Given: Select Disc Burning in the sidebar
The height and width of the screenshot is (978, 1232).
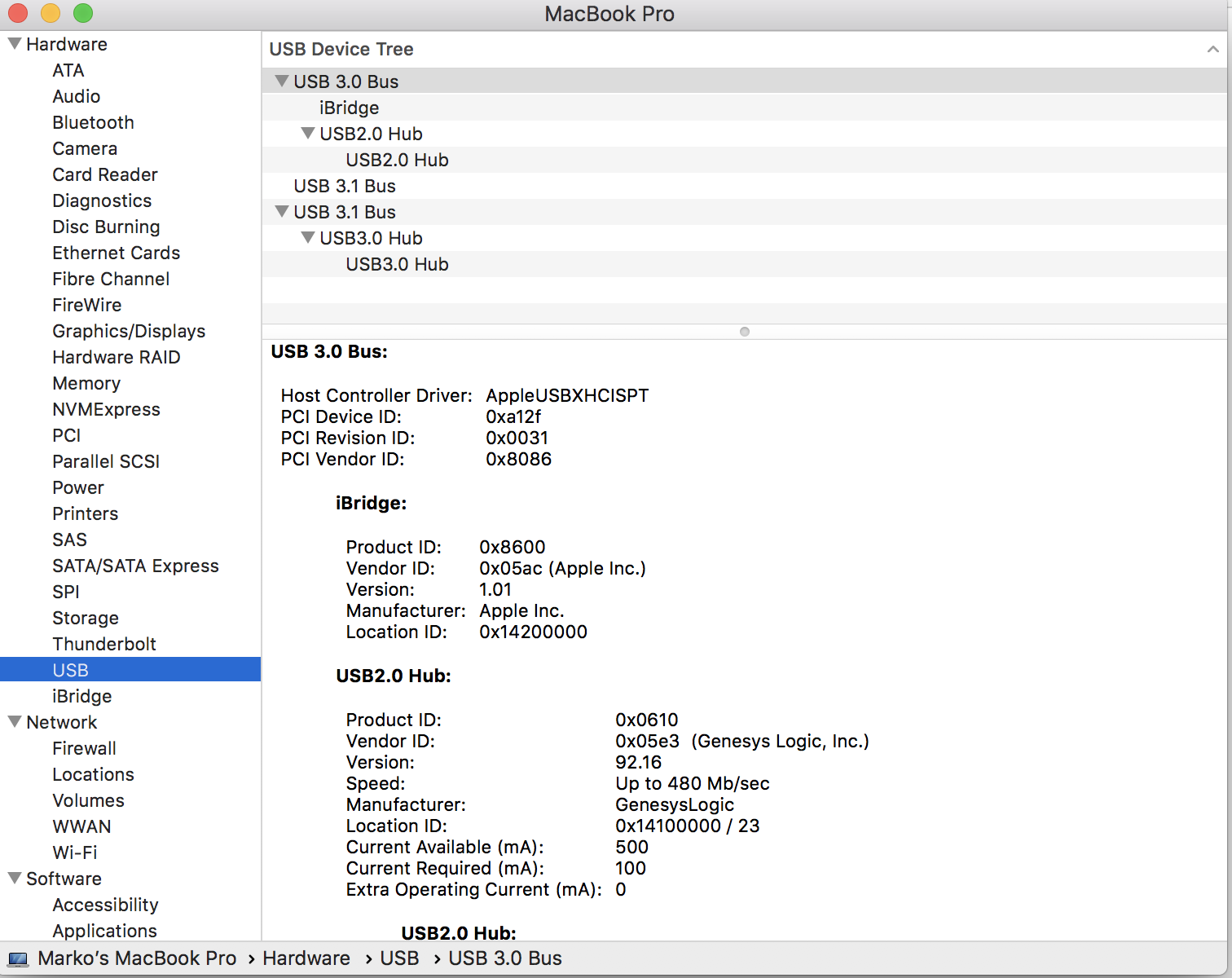Looking at the screenshot, I should click(x=106, y=227).
